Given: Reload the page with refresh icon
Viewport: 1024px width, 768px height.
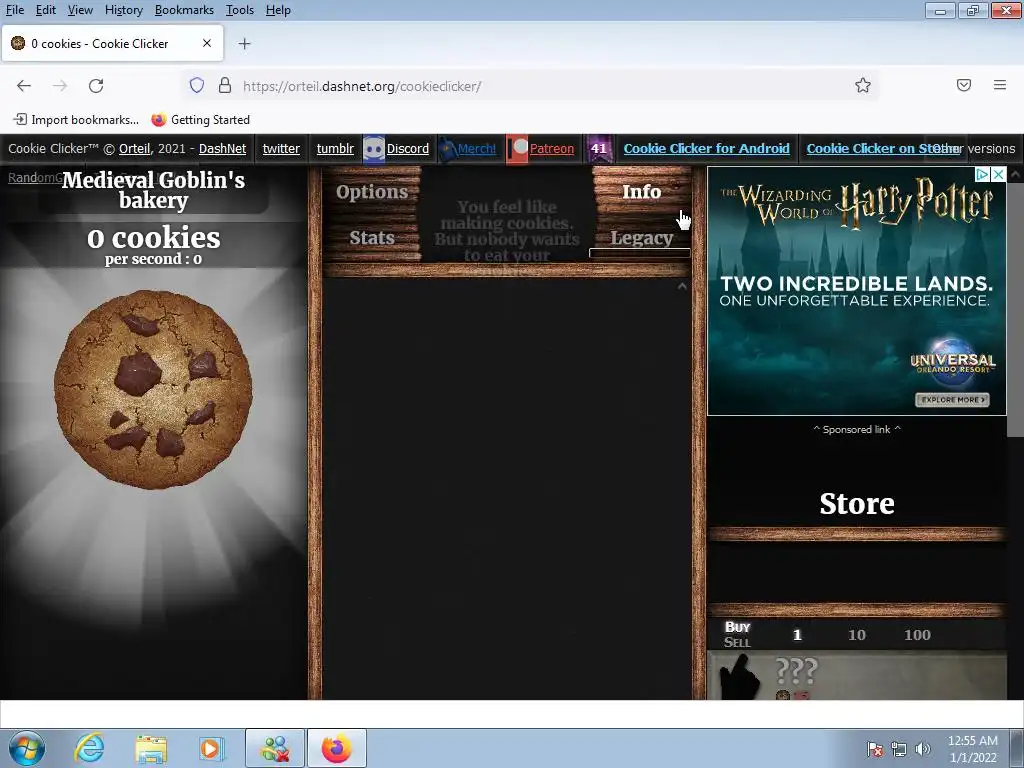Looking at the screenshot, I should pos(96,86).
